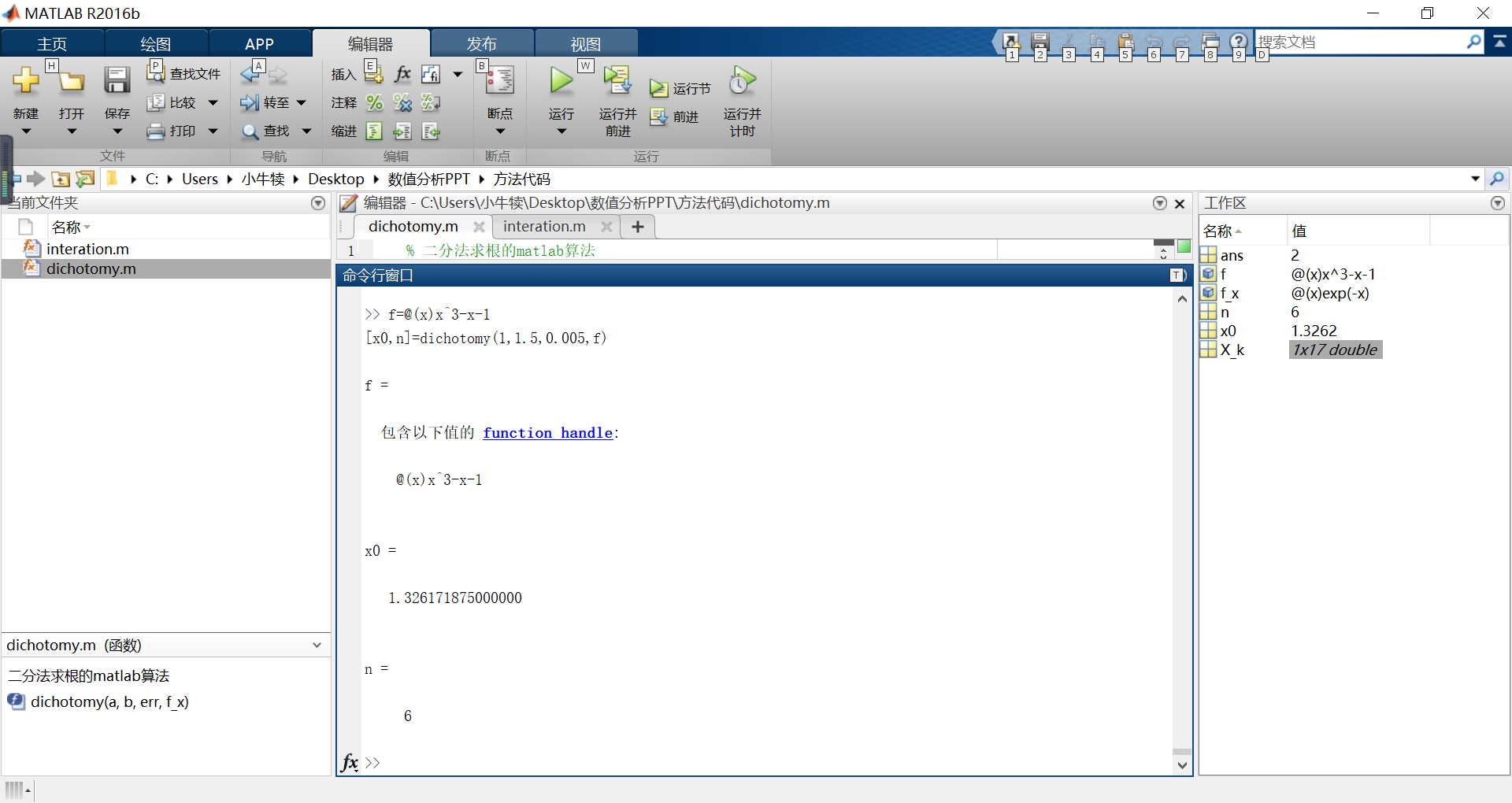Click command window scroll down arrow

coord(1182,764)
